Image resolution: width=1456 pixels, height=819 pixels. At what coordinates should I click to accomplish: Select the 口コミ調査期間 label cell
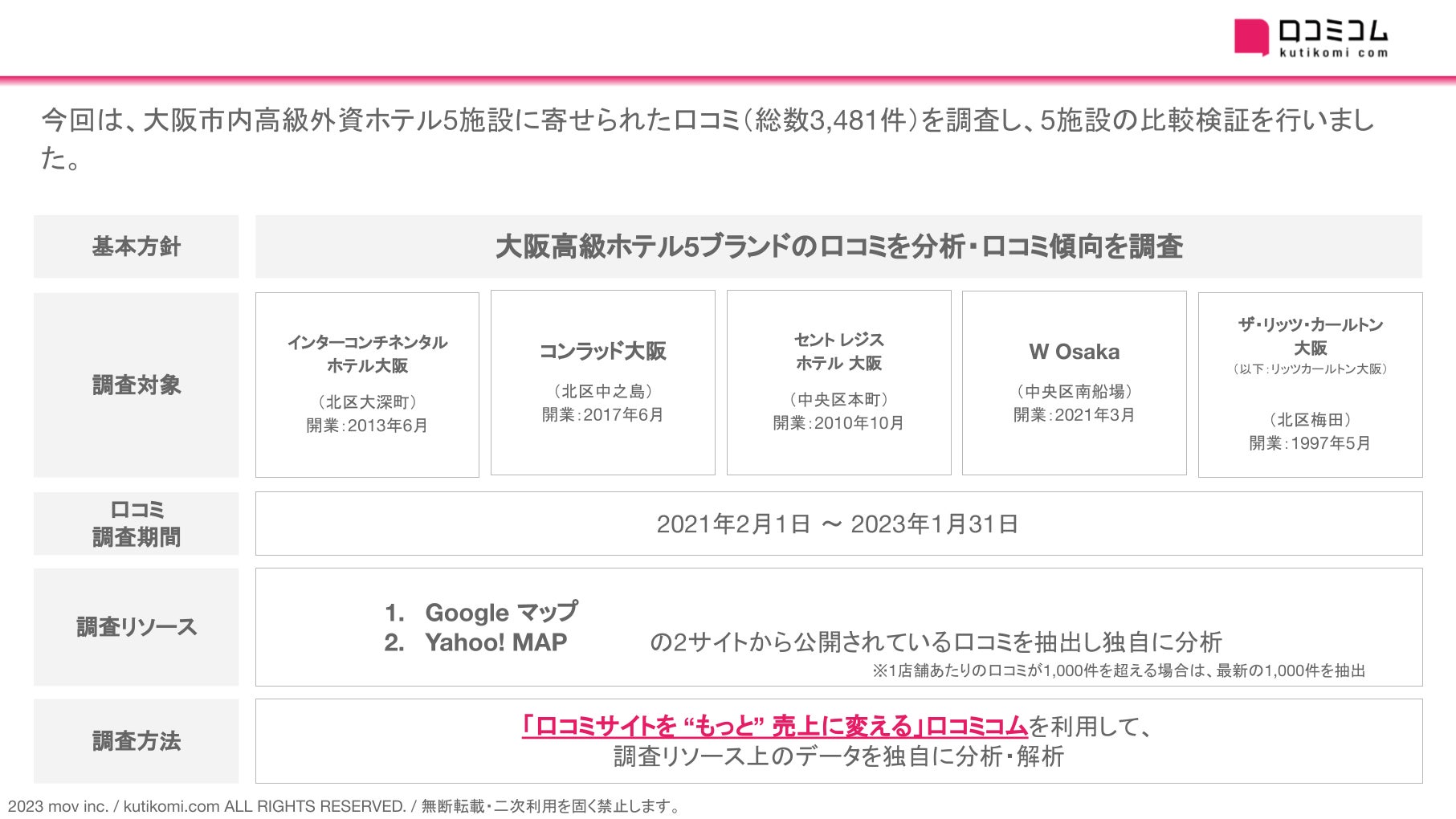point(137,524)
